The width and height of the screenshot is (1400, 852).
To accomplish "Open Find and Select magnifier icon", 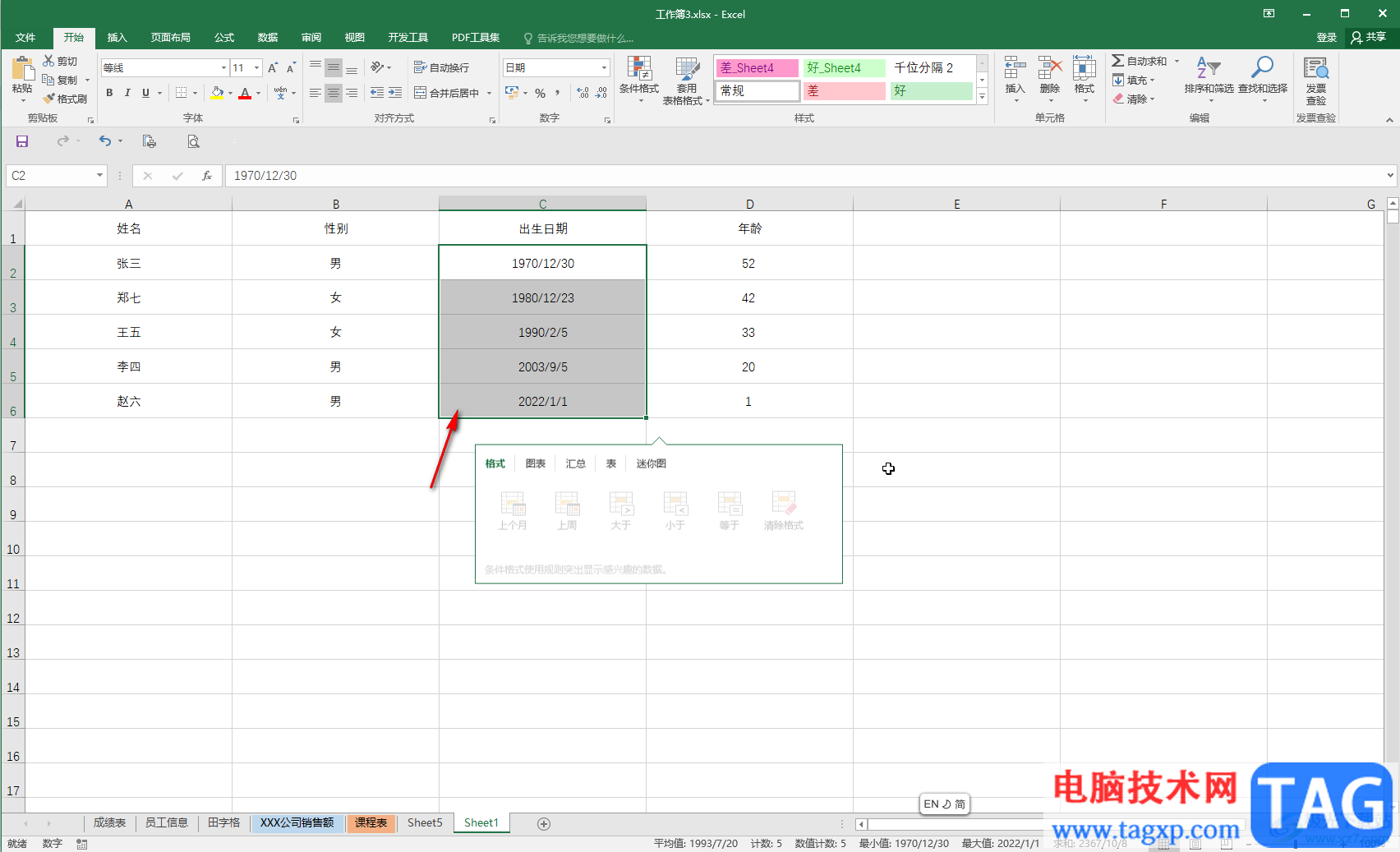I will pos(1263,68).
